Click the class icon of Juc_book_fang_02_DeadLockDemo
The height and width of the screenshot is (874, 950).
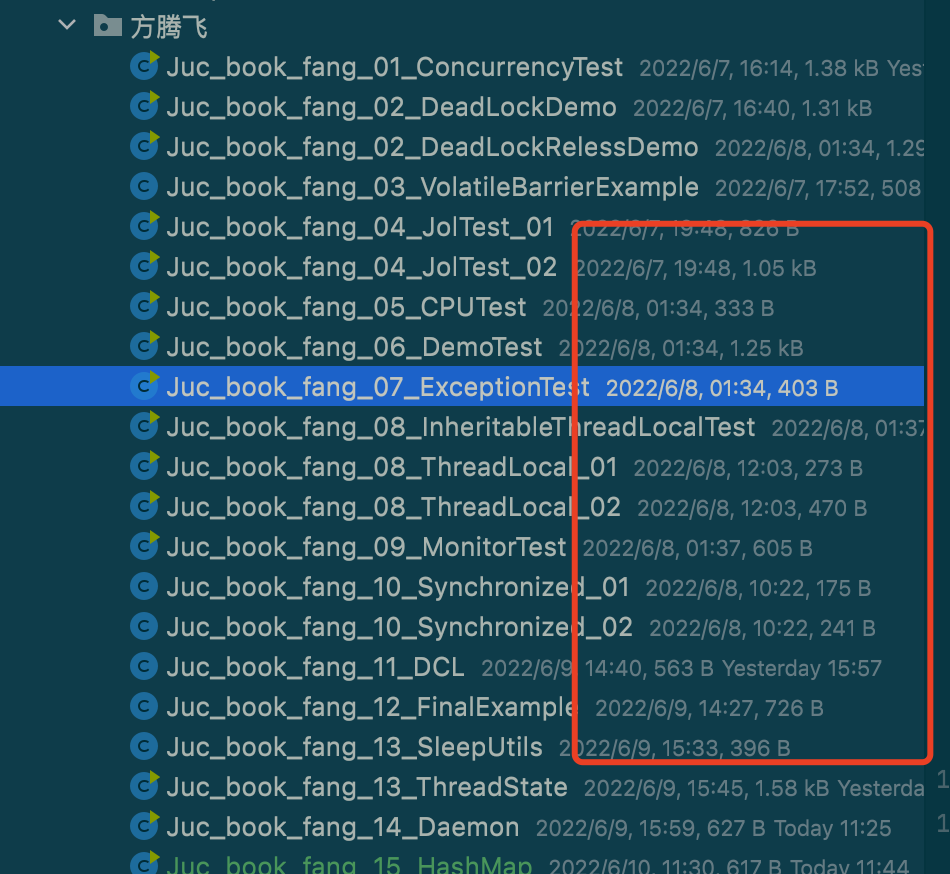pos(145,107)
